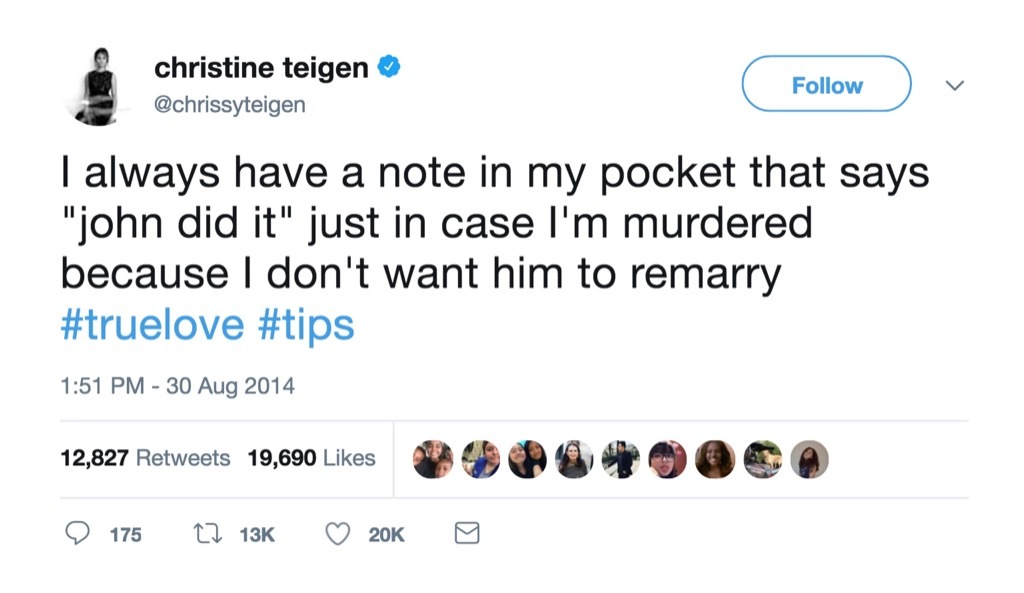
Task: View the last liker's avatar on the right
Action: (x=810, y=458)
